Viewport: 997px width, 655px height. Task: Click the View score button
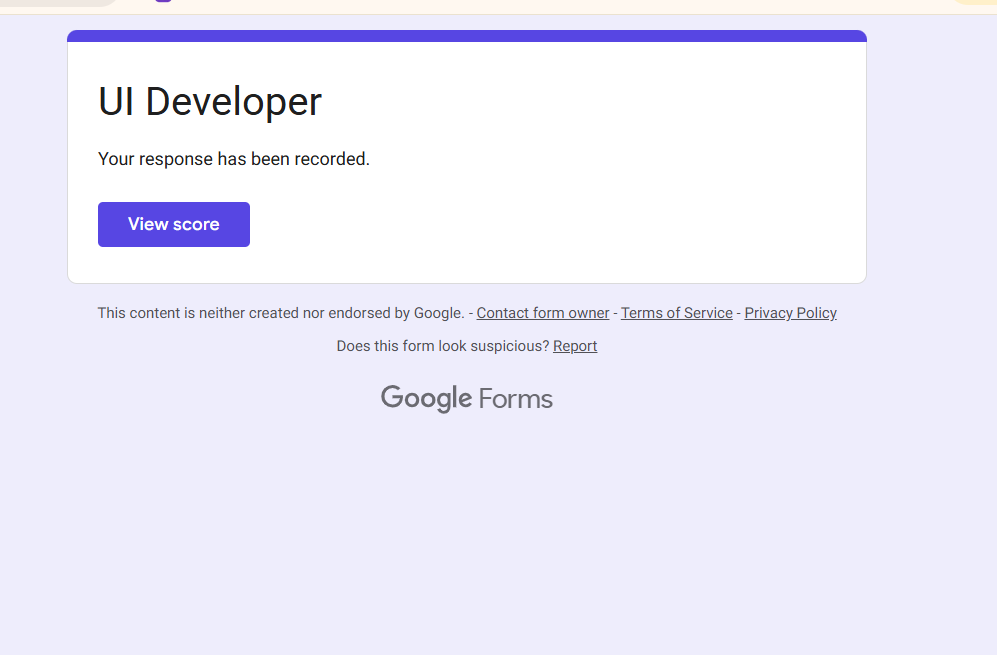coord(174,224)
